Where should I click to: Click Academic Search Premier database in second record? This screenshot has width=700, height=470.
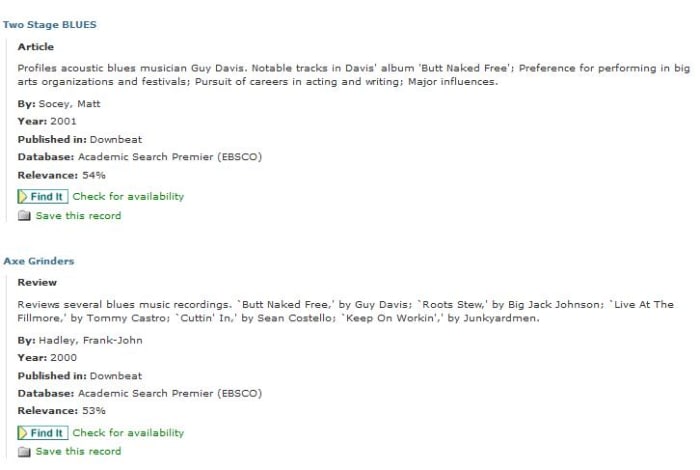coord(170,394)
